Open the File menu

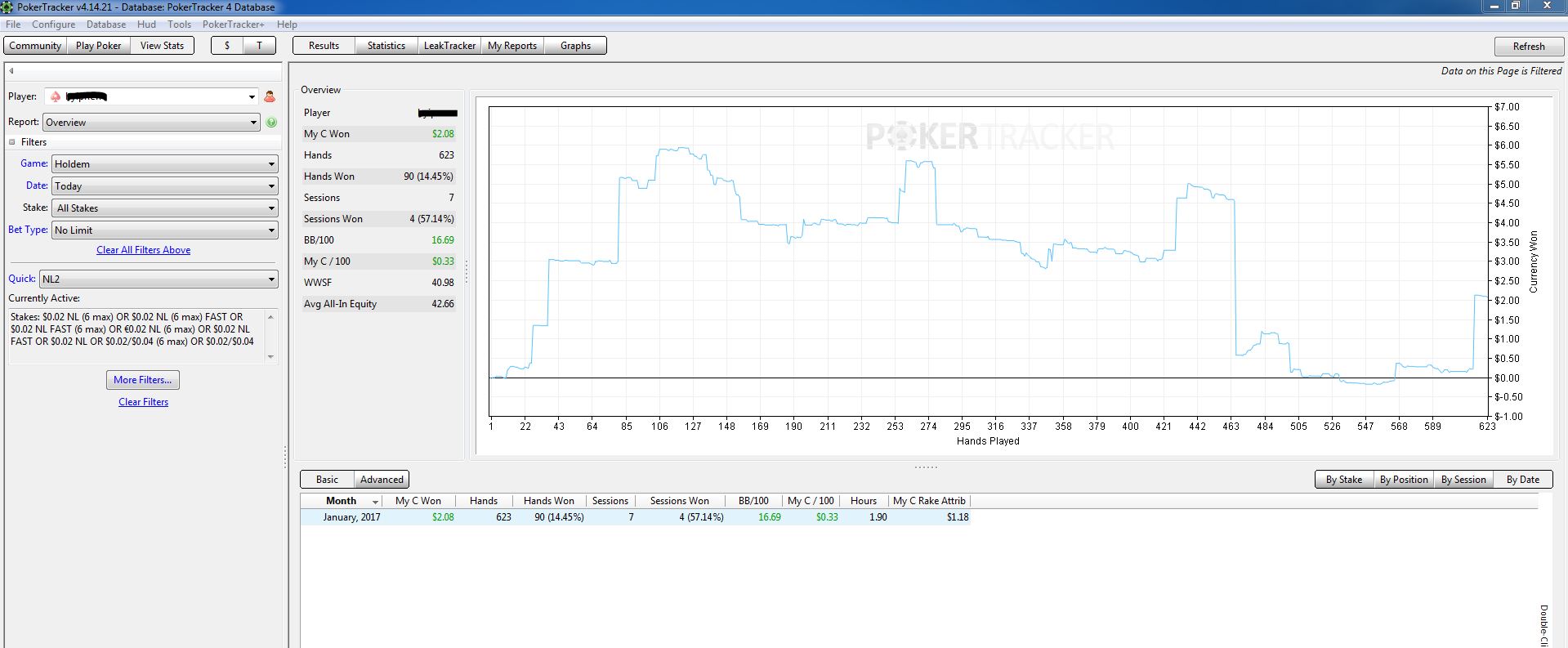coord(13,25)
